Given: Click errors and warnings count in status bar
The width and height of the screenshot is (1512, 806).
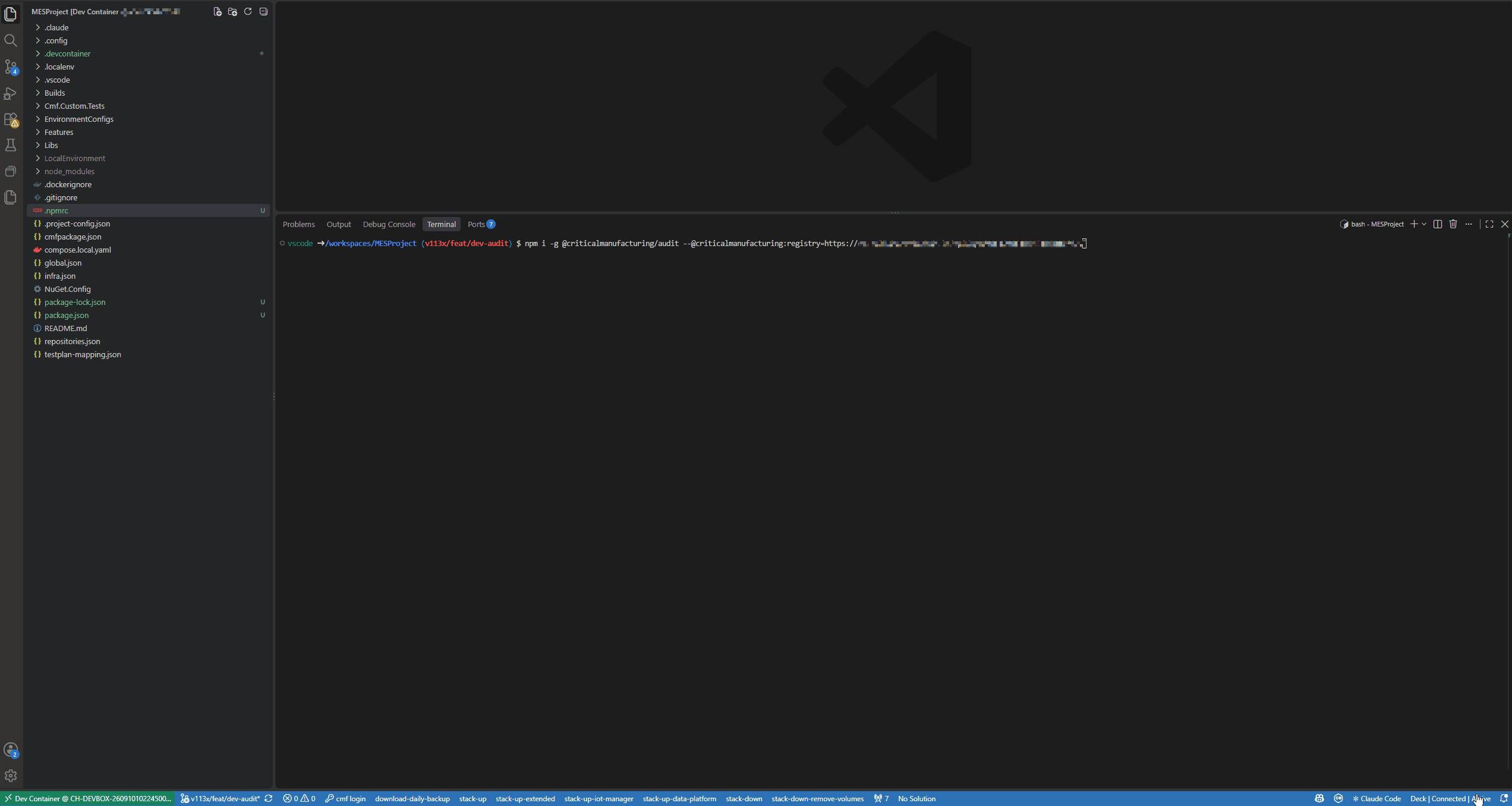Looking at the screenshot, I should pyautogui.click(x=300, y=798).
